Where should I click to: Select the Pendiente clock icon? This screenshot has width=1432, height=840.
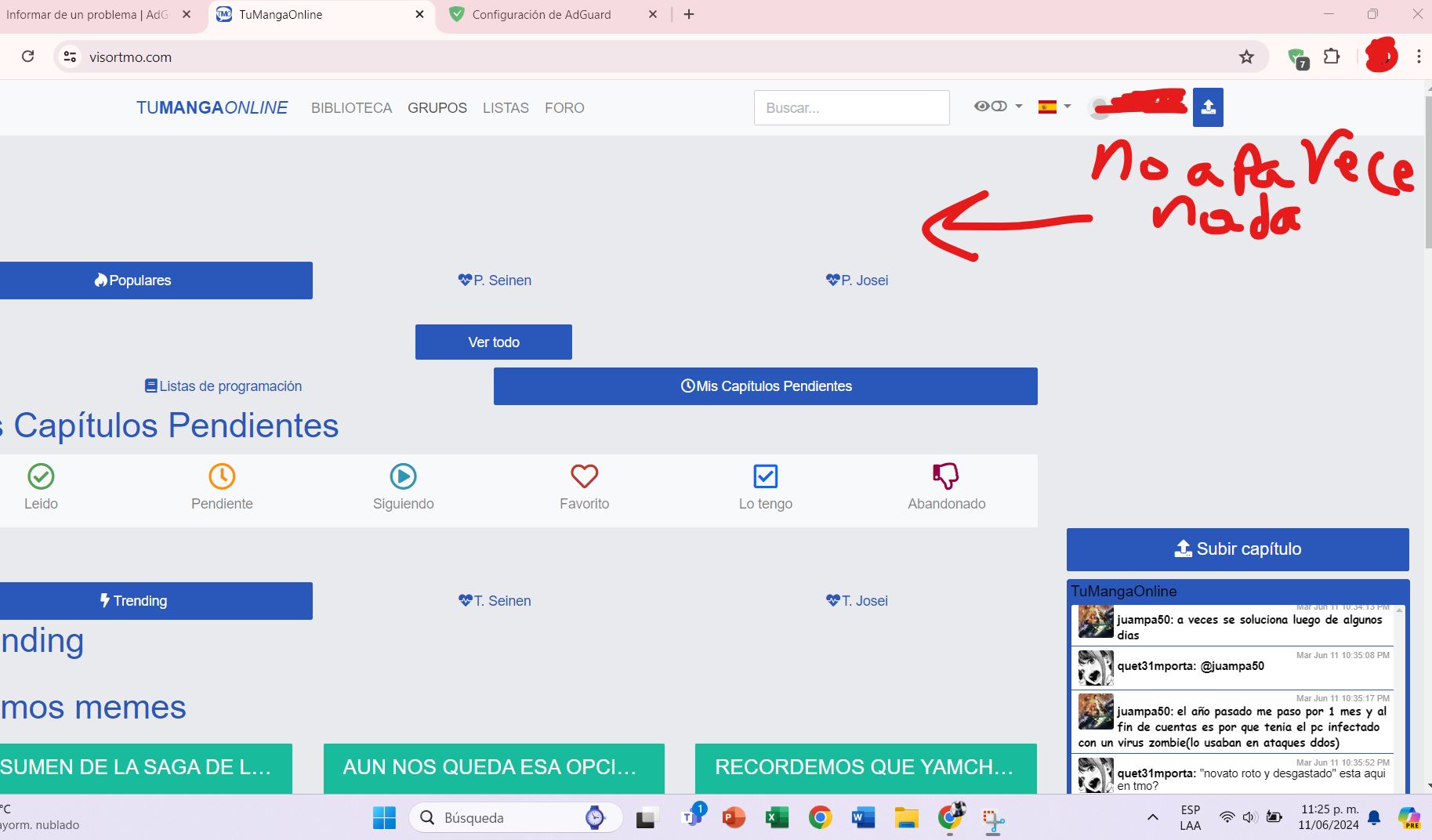(x=222, y=476)
